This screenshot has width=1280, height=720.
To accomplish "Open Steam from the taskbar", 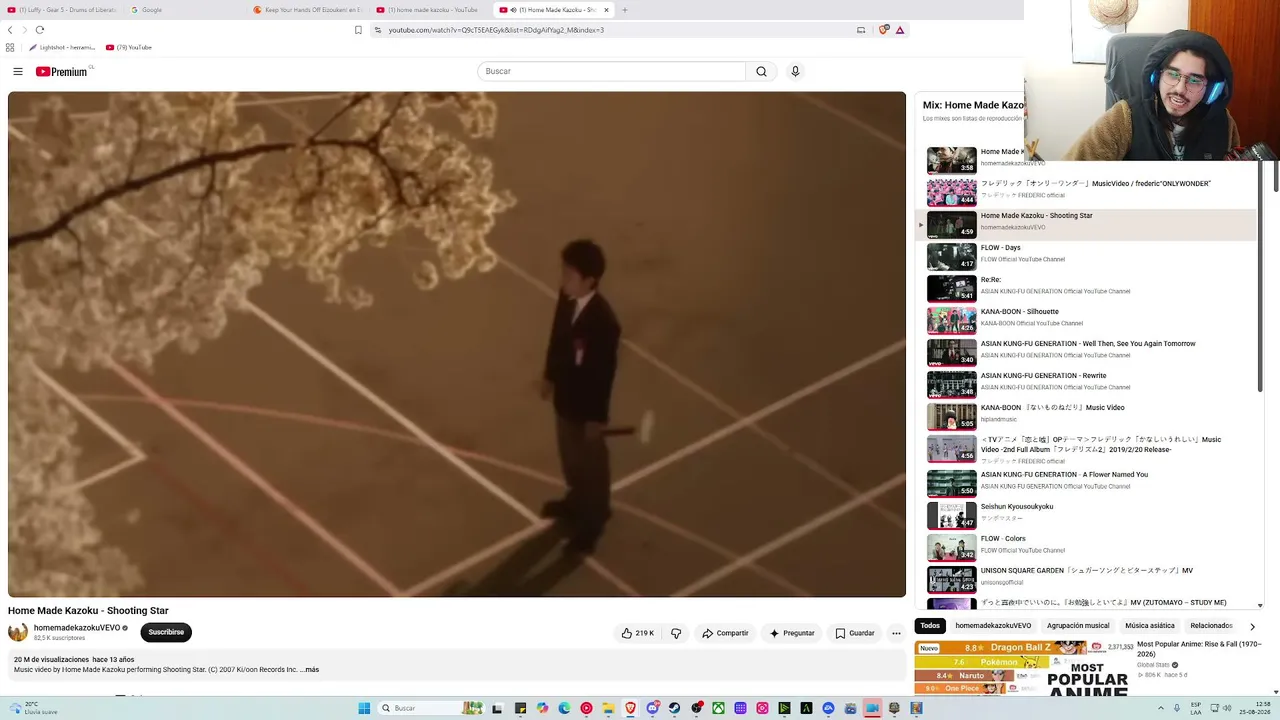I will click(x=674, y=708).
